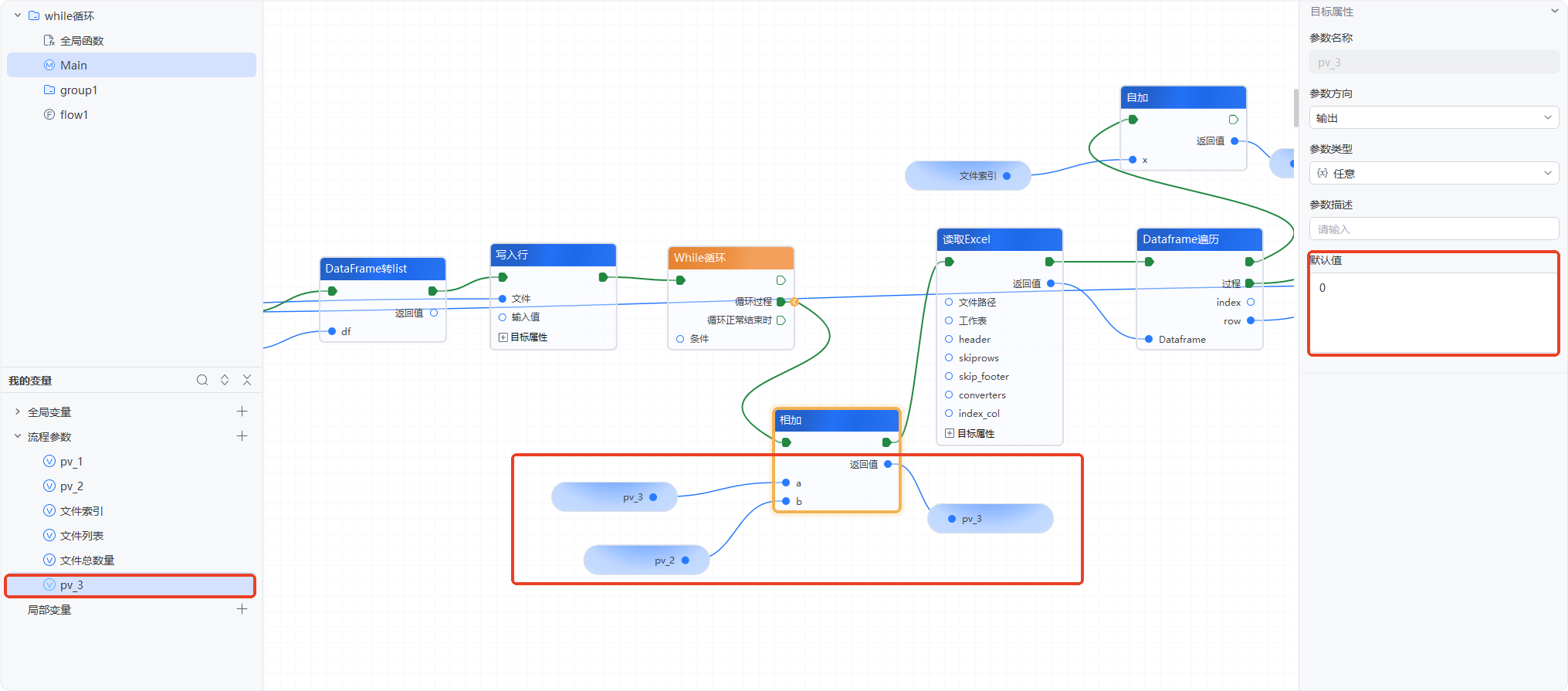Click the 参数描述 input field
Image resolution: width=1568 pixels, height=691 pixels.
tap(1434, 229)
